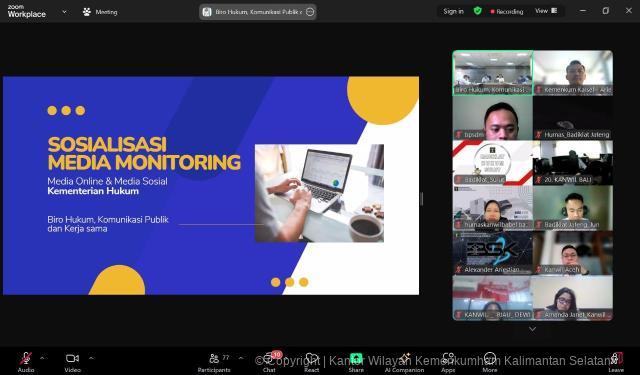Click the green encryption shield icon
Viewport: 640px width, 375px height.
pyautogui.click(x=477, y=11)
